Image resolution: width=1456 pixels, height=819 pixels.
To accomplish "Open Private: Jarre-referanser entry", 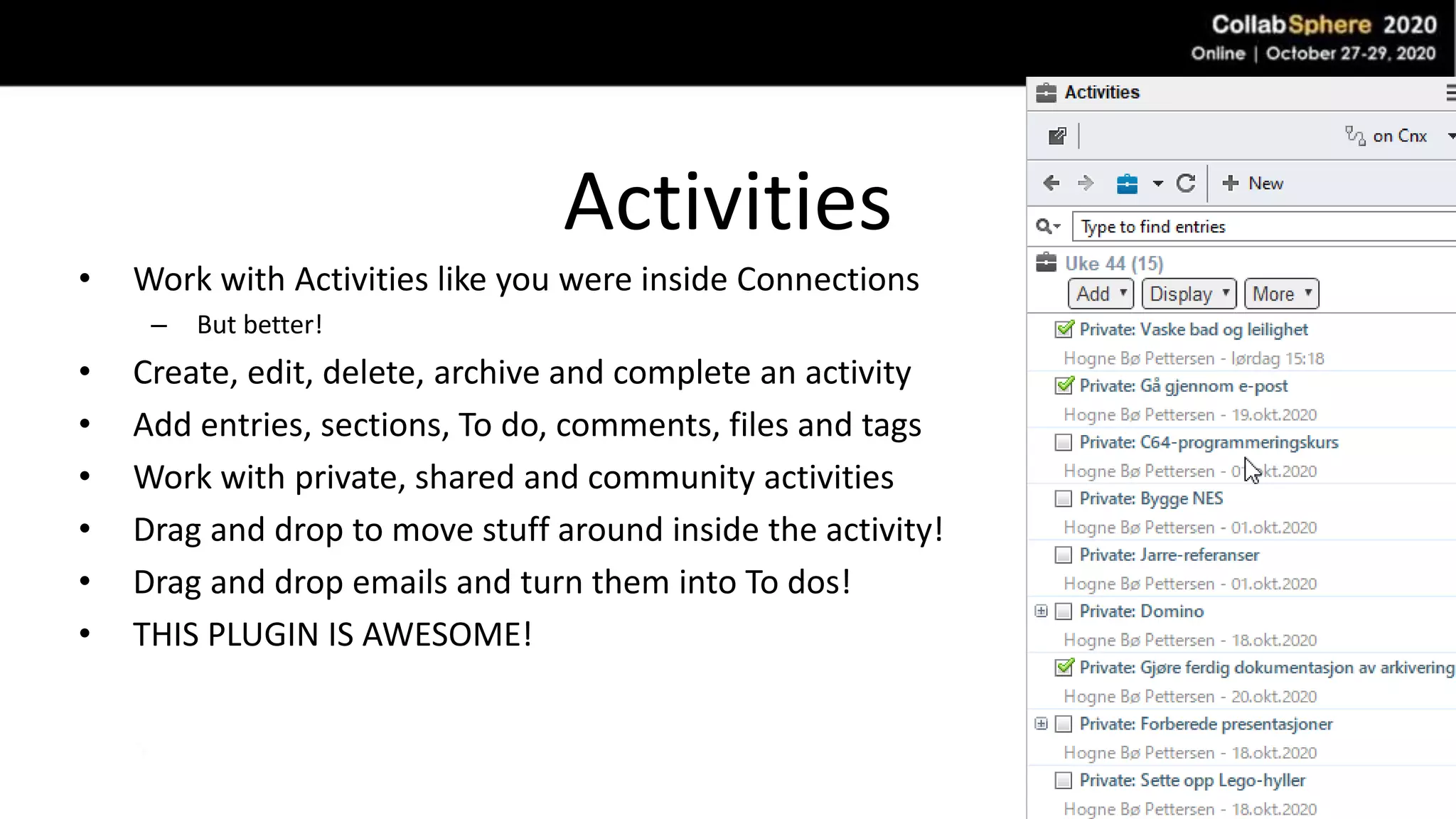I will [1169, 555].
